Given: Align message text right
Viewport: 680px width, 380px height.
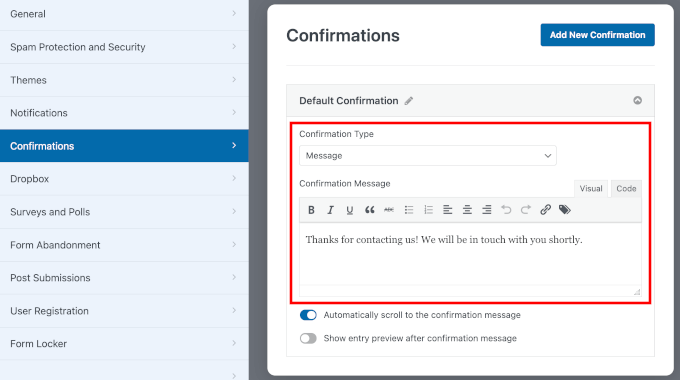Looking at the screenshot, I should pyautogui.click(x=487, y=210).
